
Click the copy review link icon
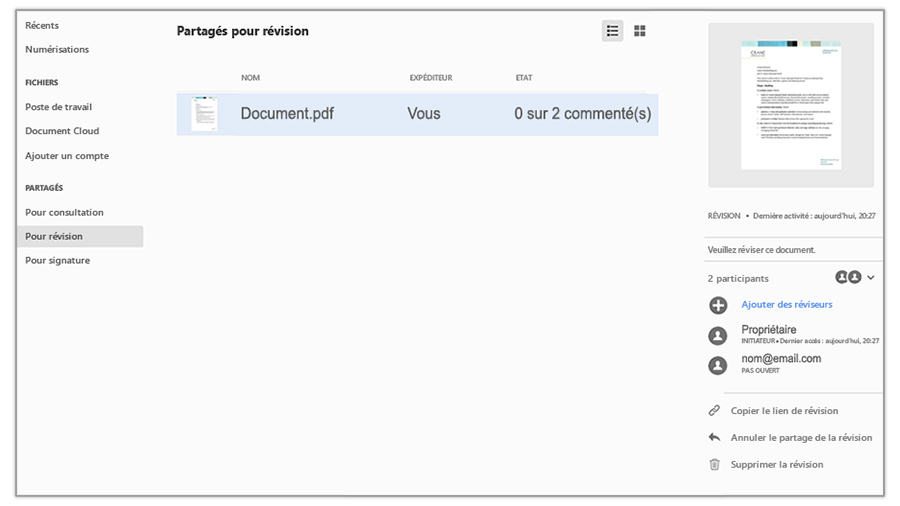point(714,411)
